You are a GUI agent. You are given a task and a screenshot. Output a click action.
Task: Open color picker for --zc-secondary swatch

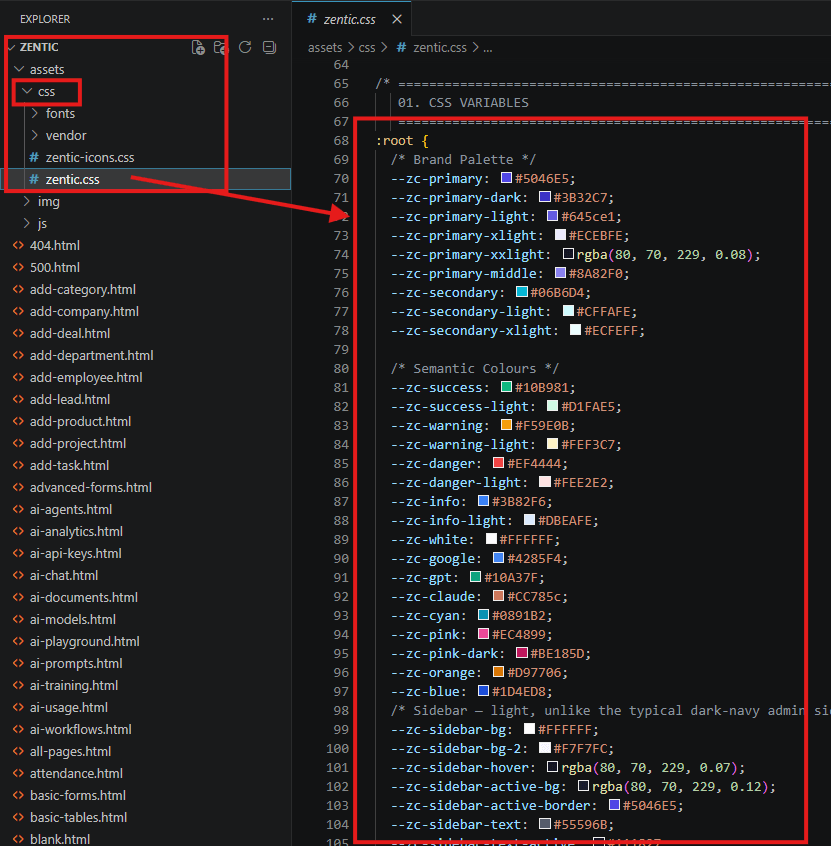[x=522, y=292]
